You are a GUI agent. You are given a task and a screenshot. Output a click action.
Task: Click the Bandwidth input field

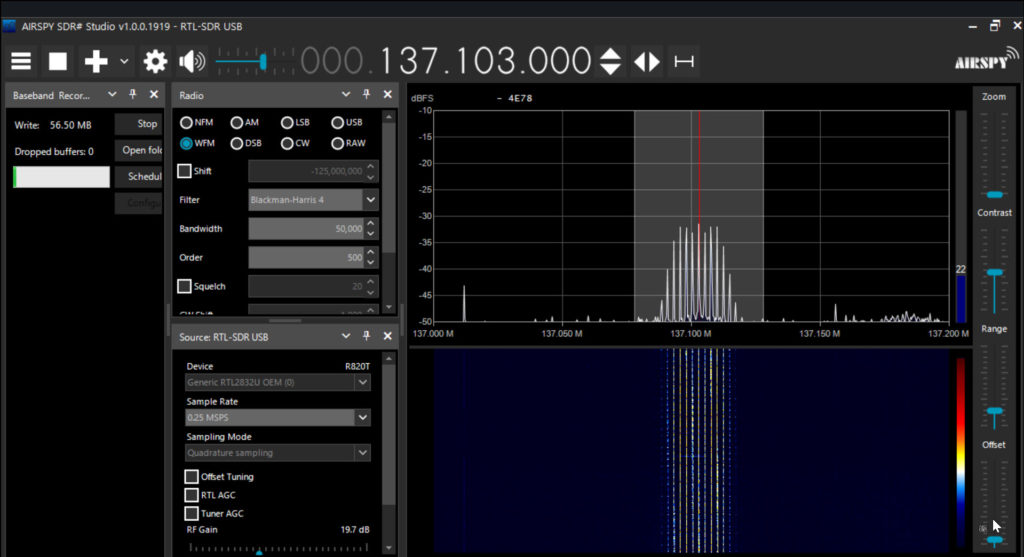[305, 229]
